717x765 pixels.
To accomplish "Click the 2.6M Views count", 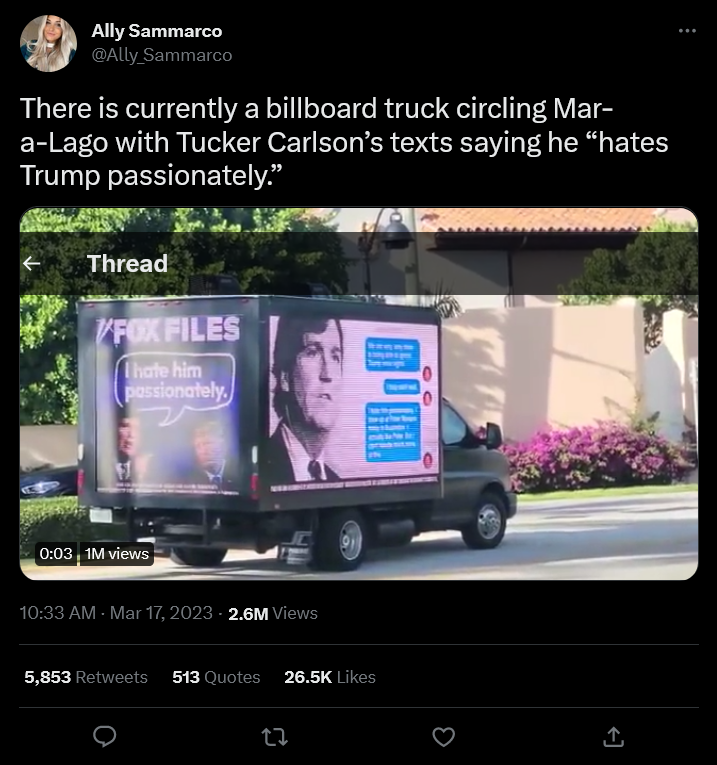I will pos(273,613).
